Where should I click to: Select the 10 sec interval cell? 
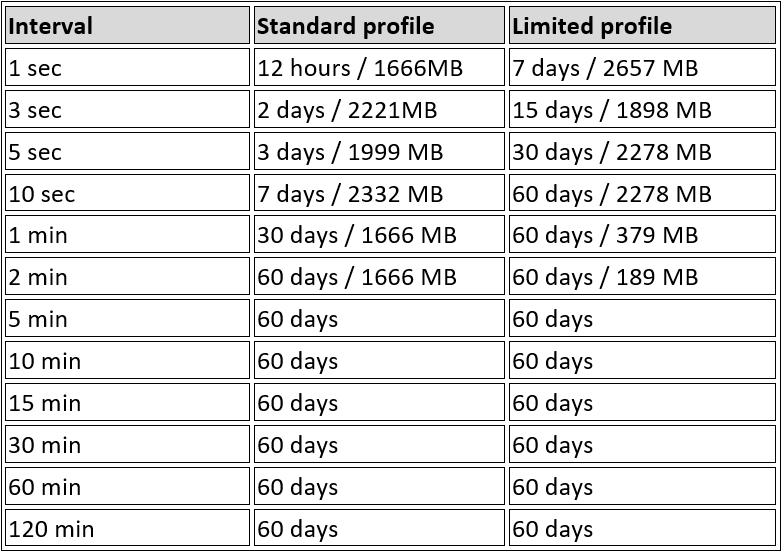coord(127,194)
